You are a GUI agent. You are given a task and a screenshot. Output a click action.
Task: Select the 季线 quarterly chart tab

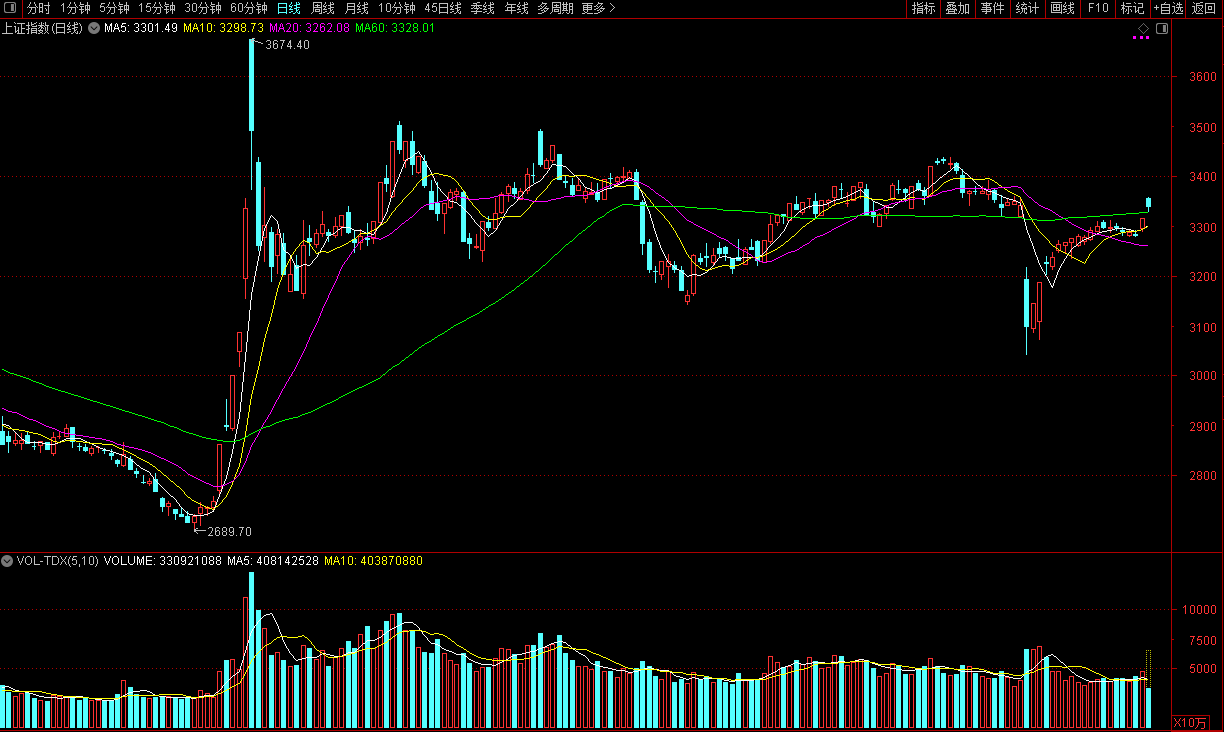coord(482,8)
